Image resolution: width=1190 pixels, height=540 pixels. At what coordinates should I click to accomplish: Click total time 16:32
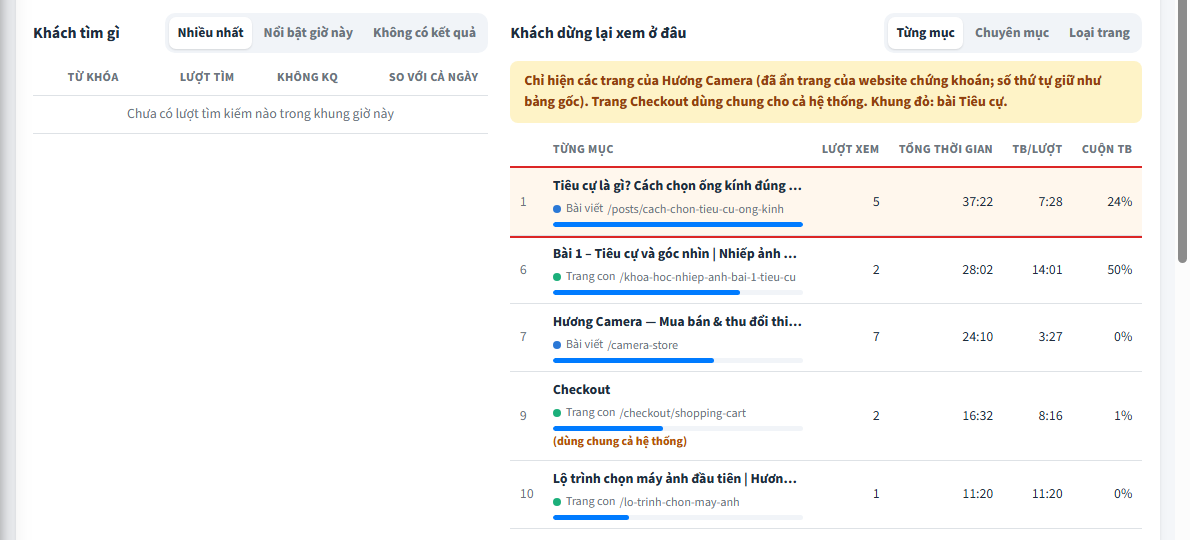point(978,416)
